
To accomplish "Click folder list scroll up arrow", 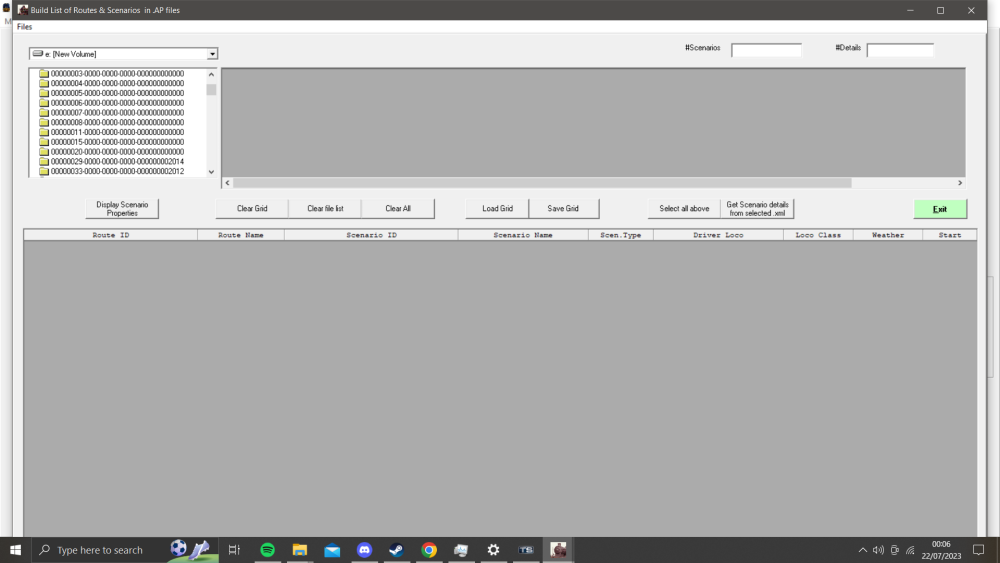I will pos(211,75).
